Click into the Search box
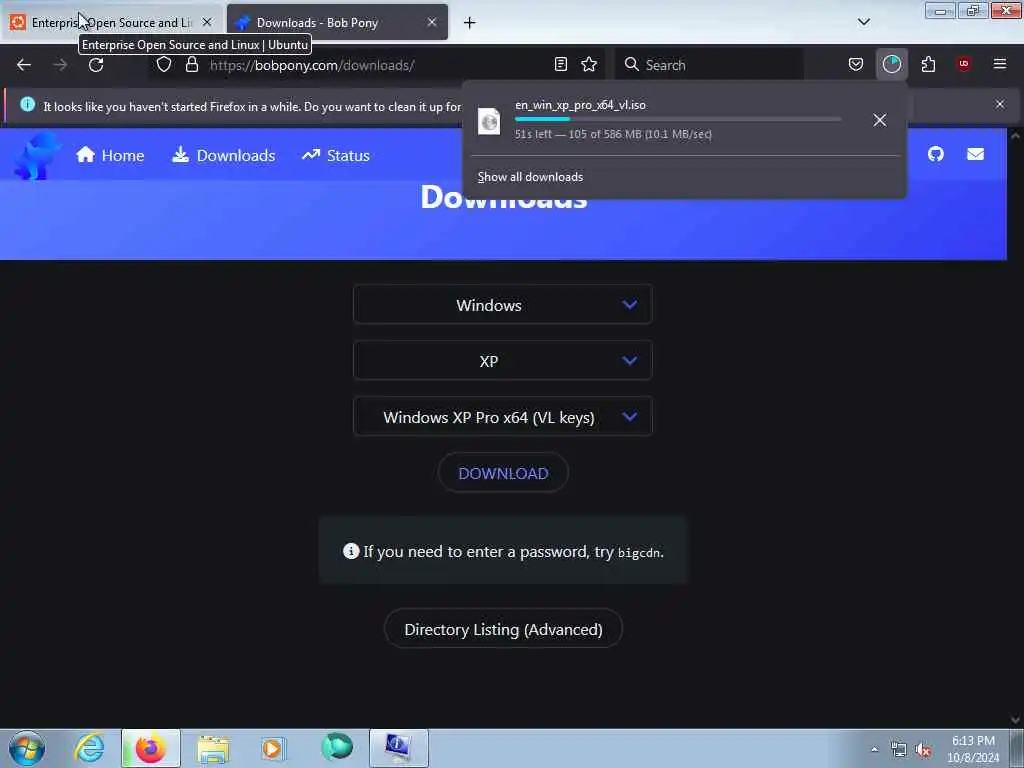The image size is (1024, 768). (x=709, y=65)
